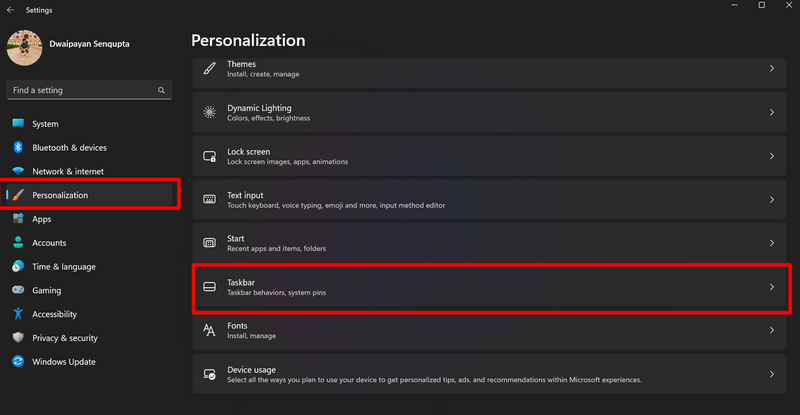Screen dimensions: 800x415
Task: Expand the Device usage chevron
Action: (x=771, y=374)
